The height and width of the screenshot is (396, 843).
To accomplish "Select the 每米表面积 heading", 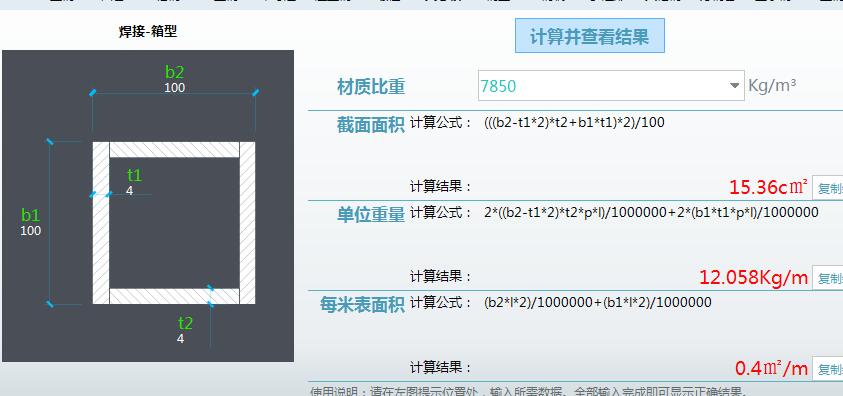I will (362, 305).
